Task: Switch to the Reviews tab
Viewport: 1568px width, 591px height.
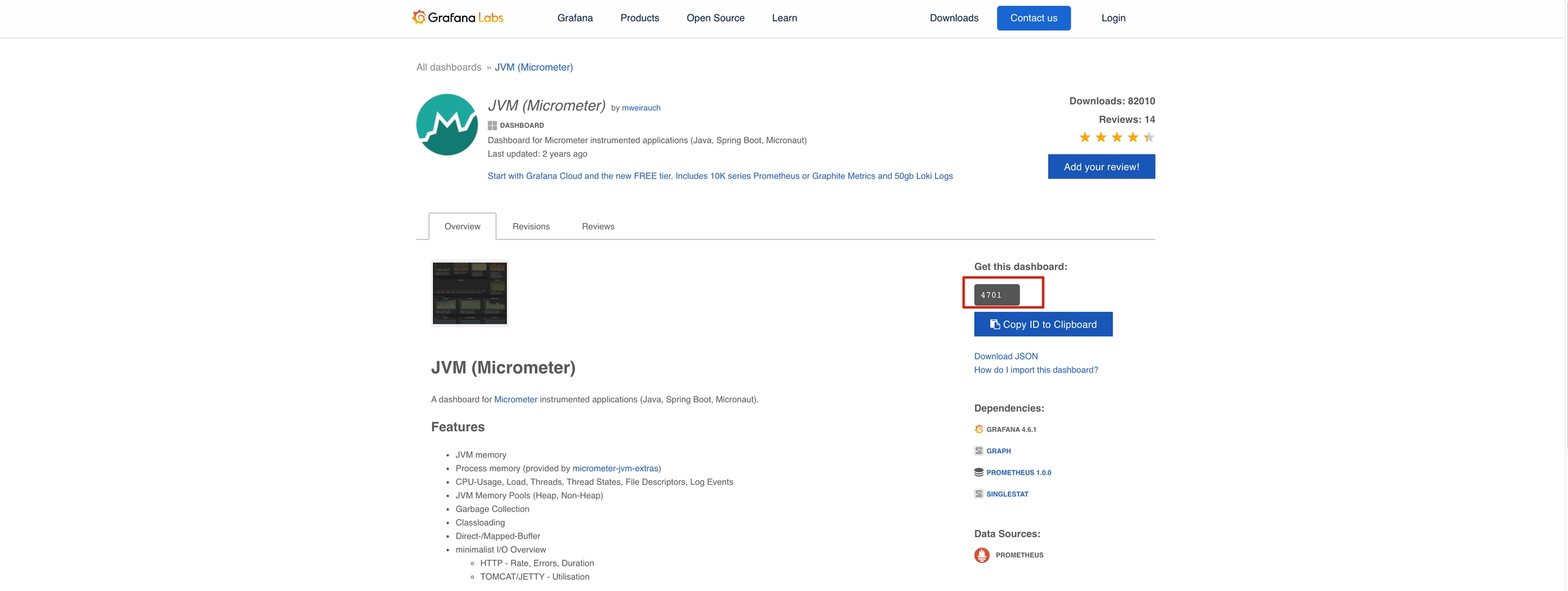Action: [x=598, y=227]
